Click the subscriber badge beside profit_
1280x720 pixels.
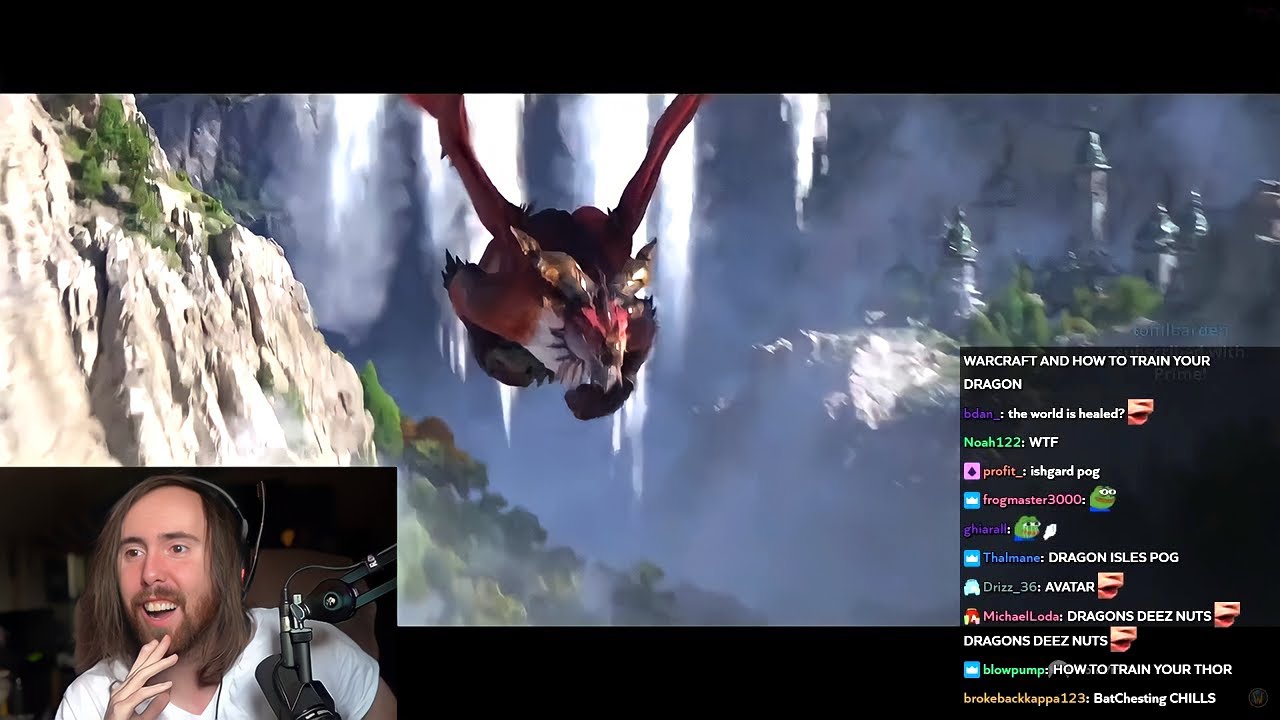(x=971, y=471)
